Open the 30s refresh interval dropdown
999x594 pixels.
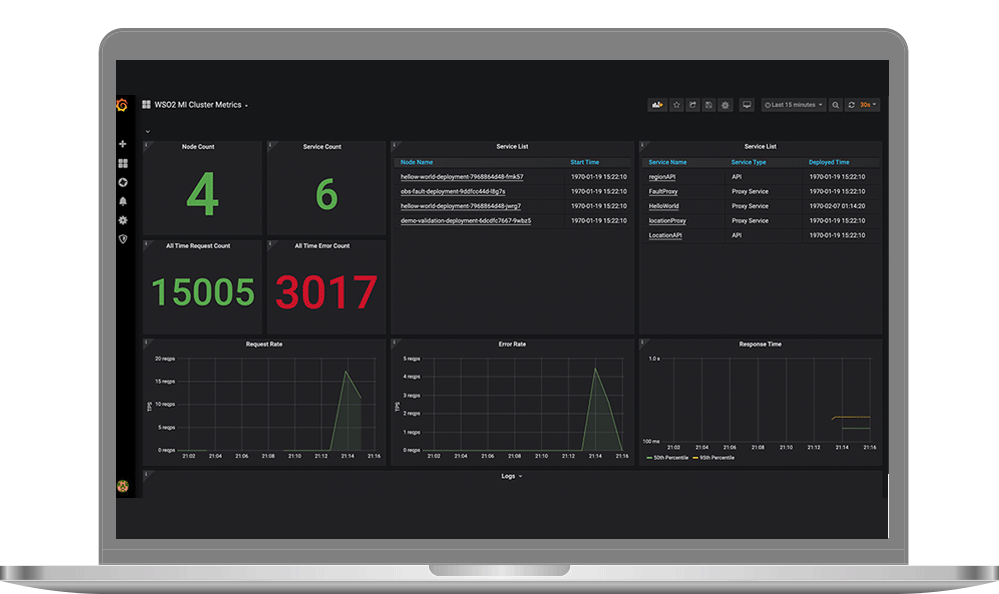tap(866, 105)
